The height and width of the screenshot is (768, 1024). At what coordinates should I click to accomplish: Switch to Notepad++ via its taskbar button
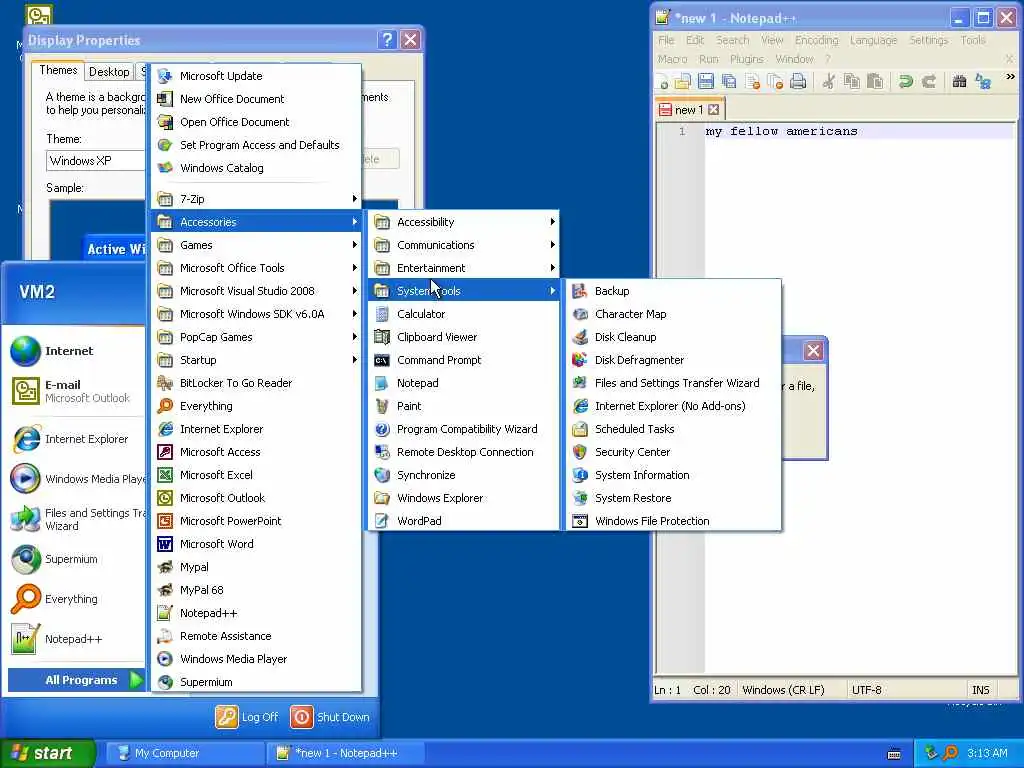[x=346, y=754]
